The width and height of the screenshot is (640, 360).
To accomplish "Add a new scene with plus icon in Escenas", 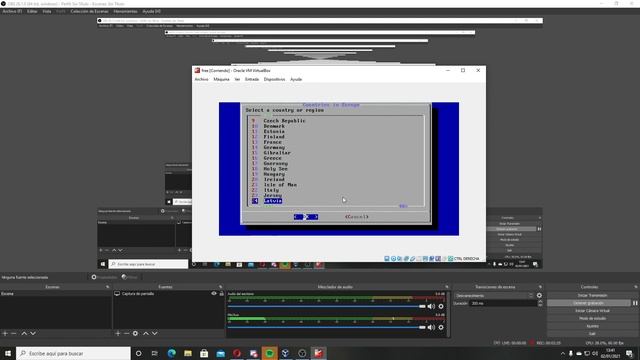I will 5,333.
